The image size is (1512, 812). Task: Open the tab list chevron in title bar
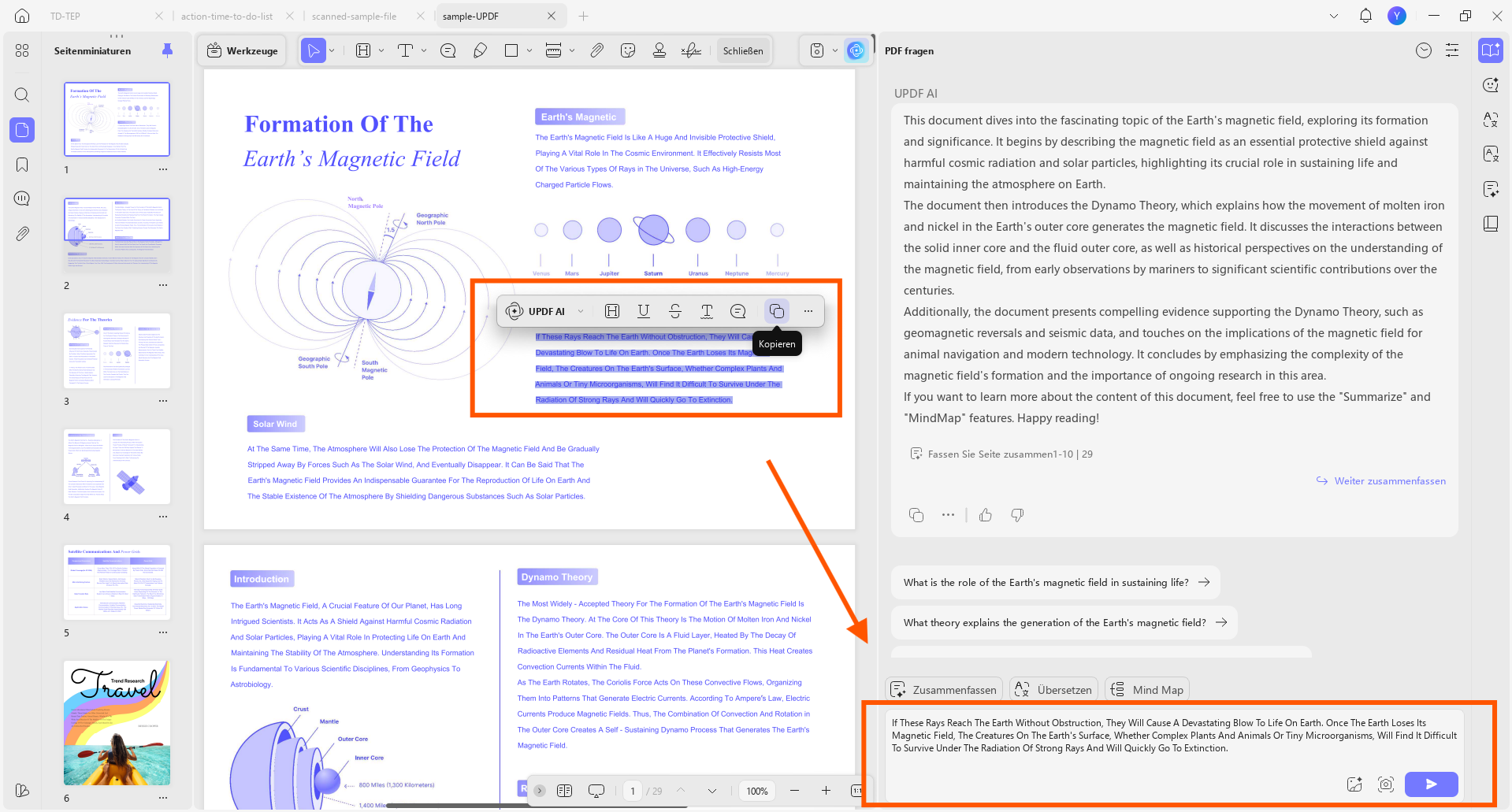click(1334, 16)
